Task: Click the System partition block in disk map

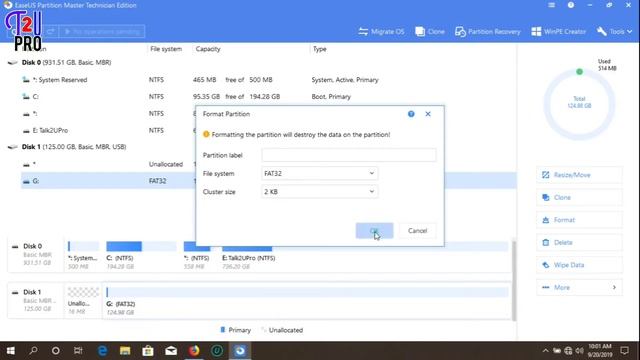Action: tap(83, 256)
